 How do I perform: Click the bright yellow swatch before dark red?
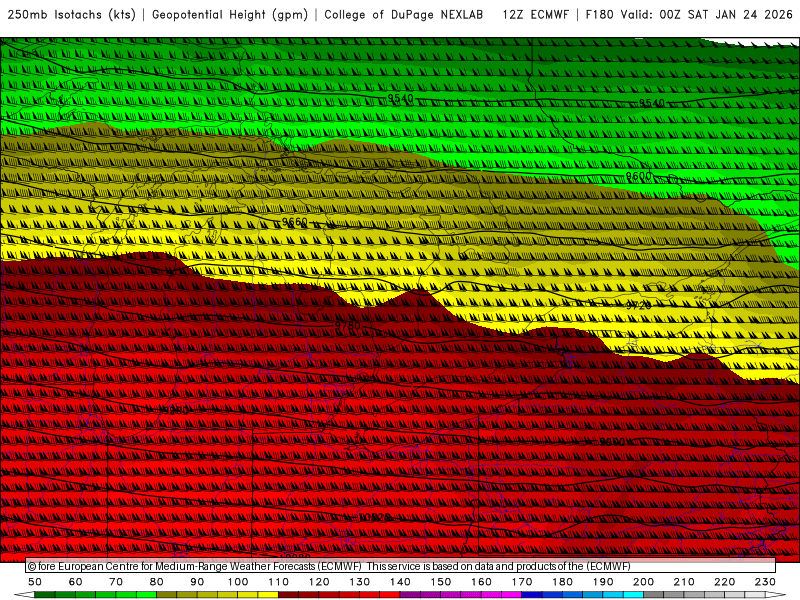pyautogui.click(x=268, y=594)
